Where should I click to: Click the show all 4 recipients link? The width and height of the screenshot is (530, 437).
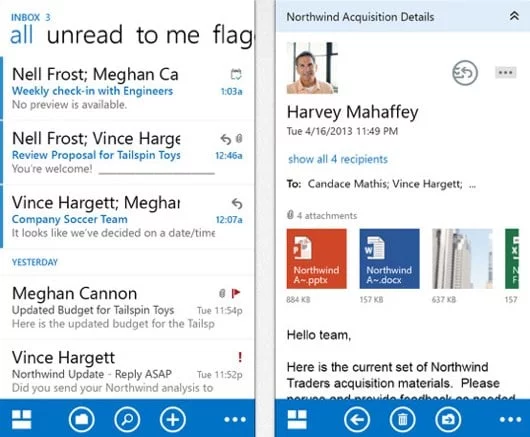pyautogui.click(x=338, y=159)
